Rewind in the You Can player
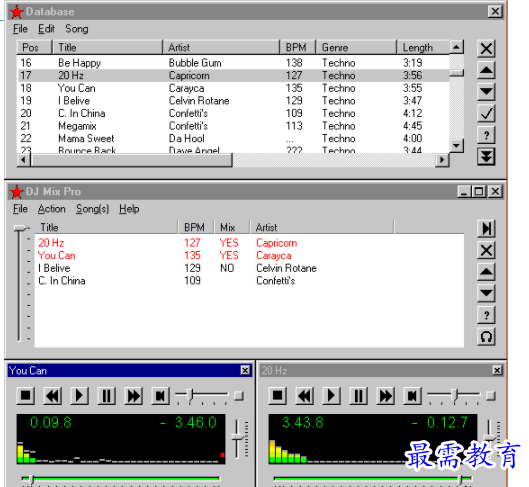529x487 pixels. pyautogui.click(x=53, y=395)
